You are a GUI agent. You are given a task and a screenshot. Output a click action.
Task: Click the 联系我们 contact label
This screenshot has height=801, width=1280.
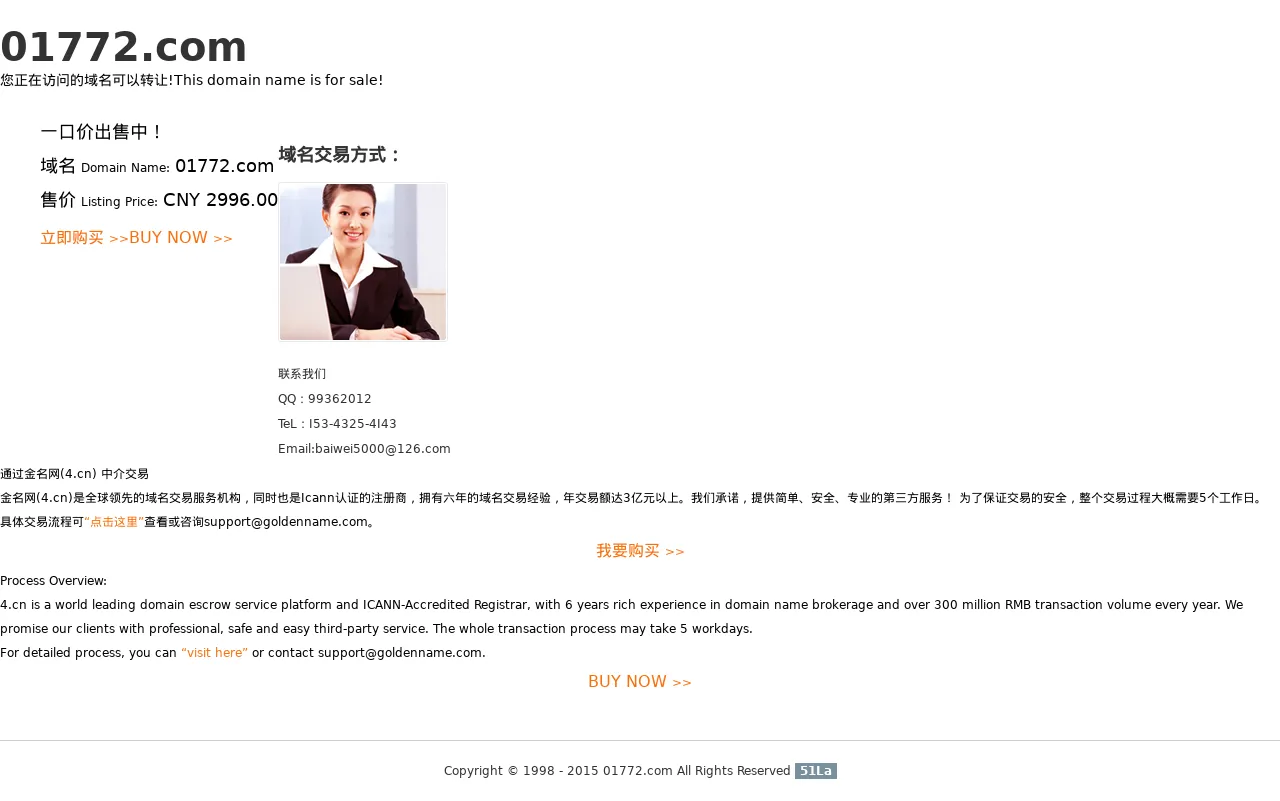(x=302, y=374)
